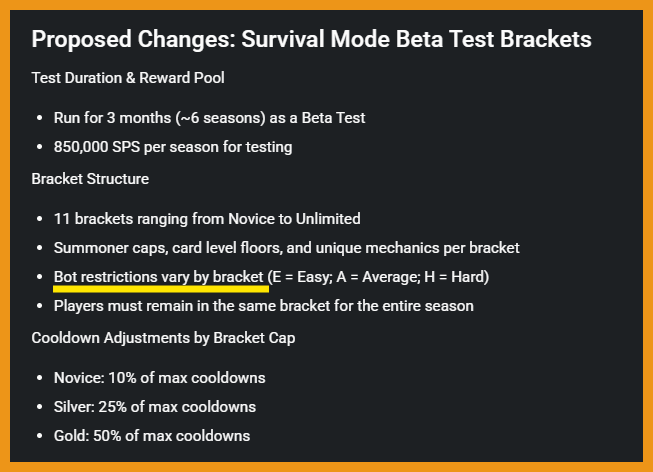Click the '11 brackets ranging from Novice' line
This screenshot has width=653, height=472.
click(207, 219)
